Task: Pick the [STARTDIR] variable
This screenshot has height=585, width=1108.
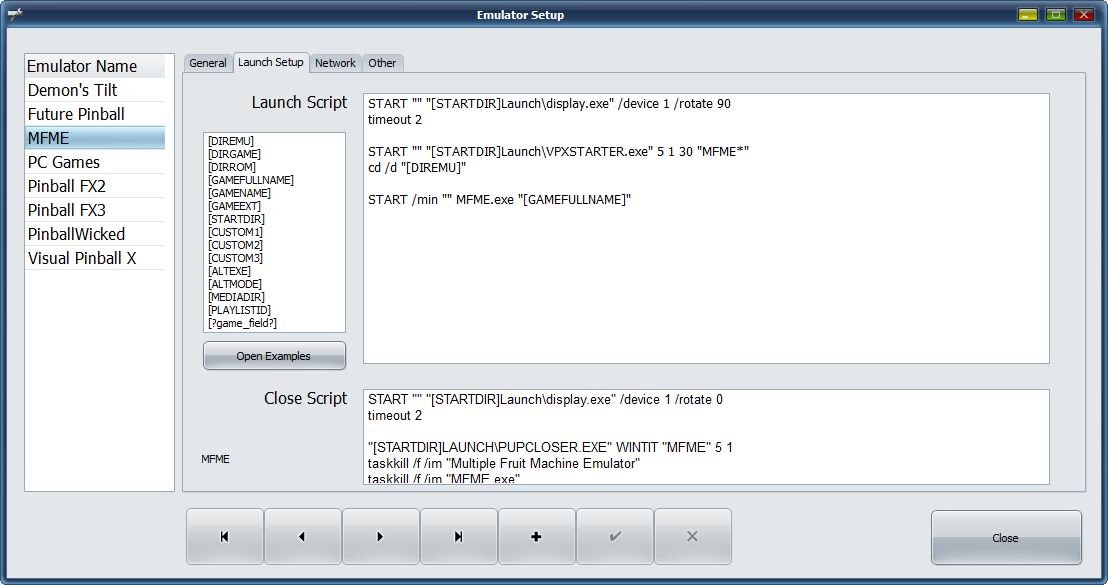Action: 236,219
